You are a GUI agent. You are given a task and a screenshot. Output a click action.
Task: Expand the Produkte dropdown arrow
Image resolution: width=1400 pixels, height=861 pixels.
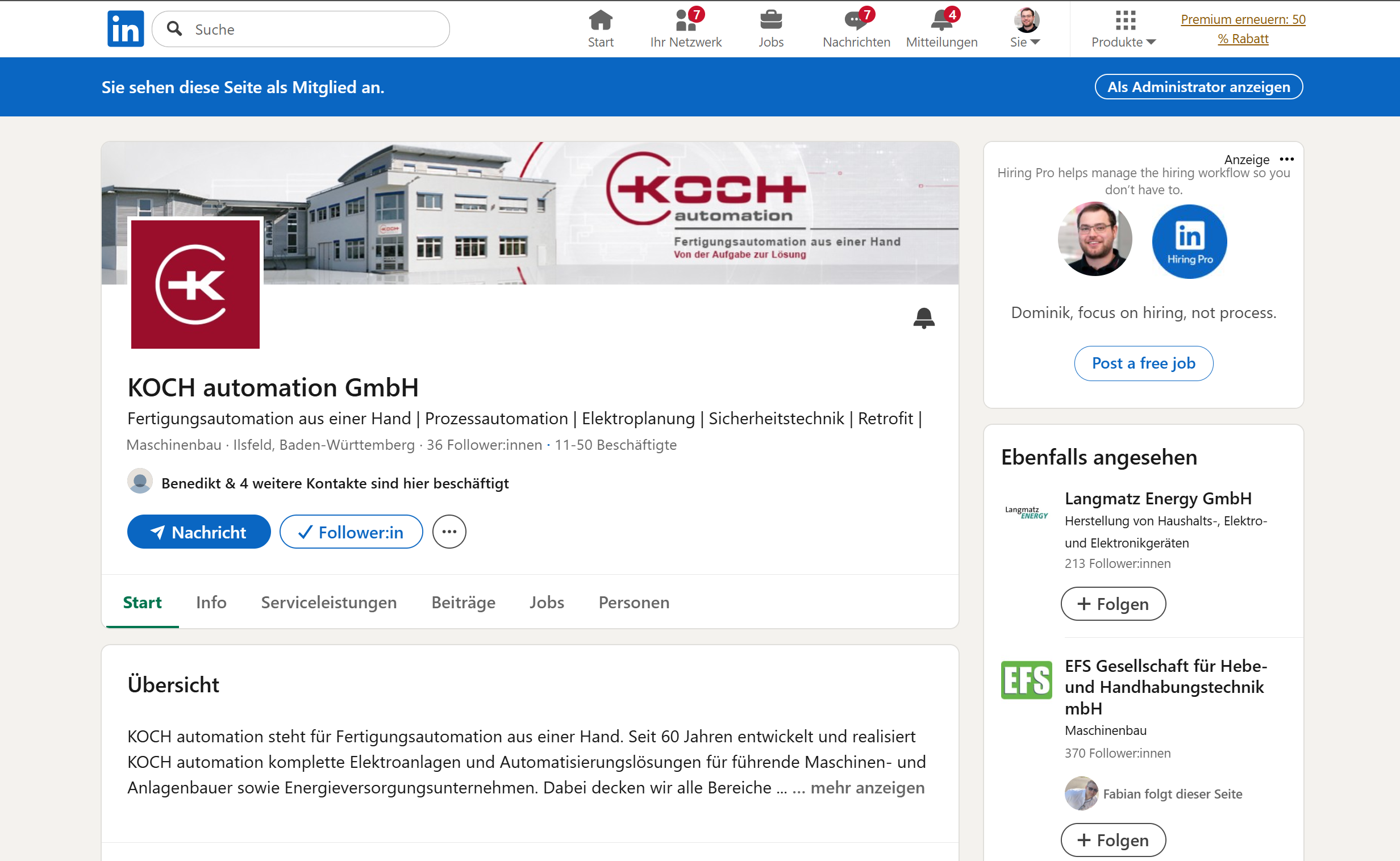coord(1151,42)
